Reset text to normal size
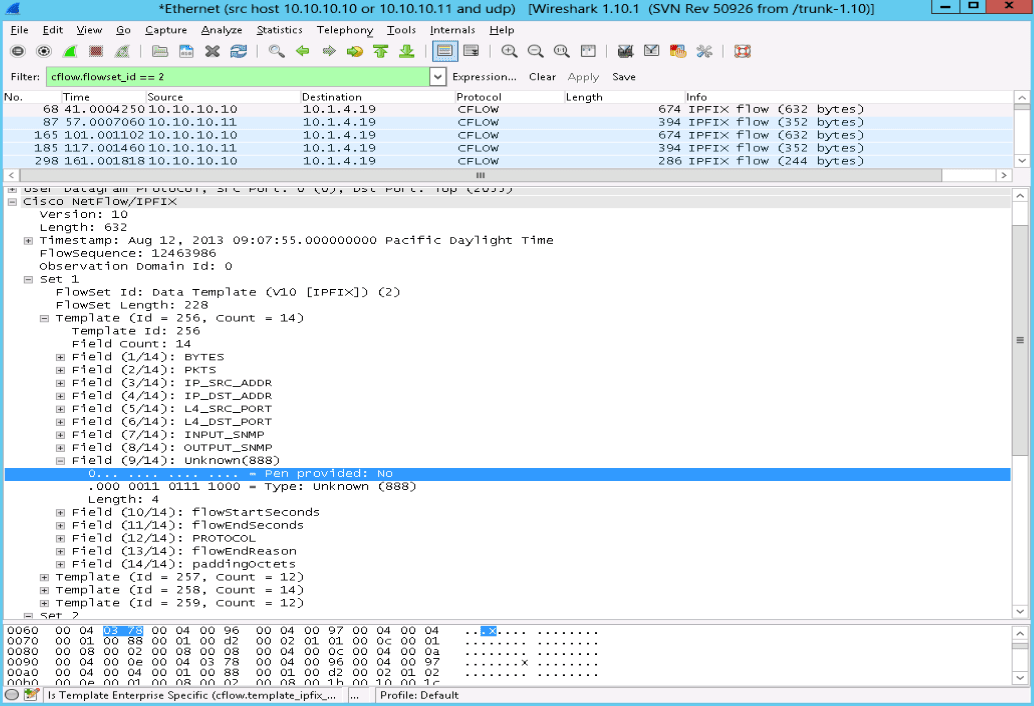1034x706 pixels. coord(562,51)
